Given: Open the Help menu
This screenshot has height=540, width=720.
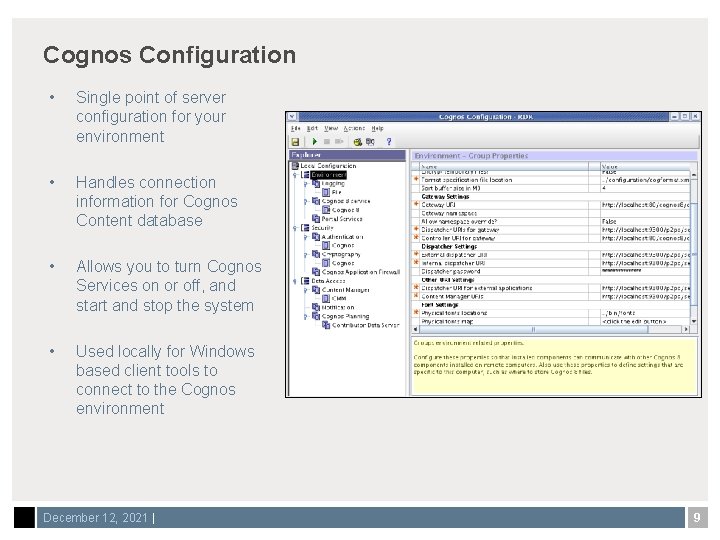Looking at the screenshot, I should 377,129.
